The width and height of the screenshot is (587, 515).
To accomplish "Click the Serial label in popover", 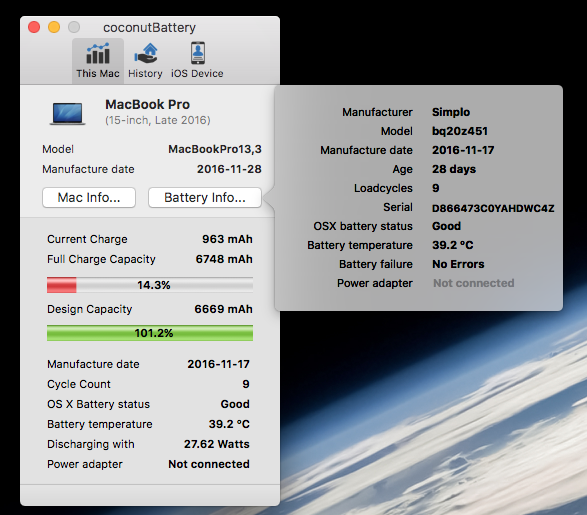I will [398, 207].
